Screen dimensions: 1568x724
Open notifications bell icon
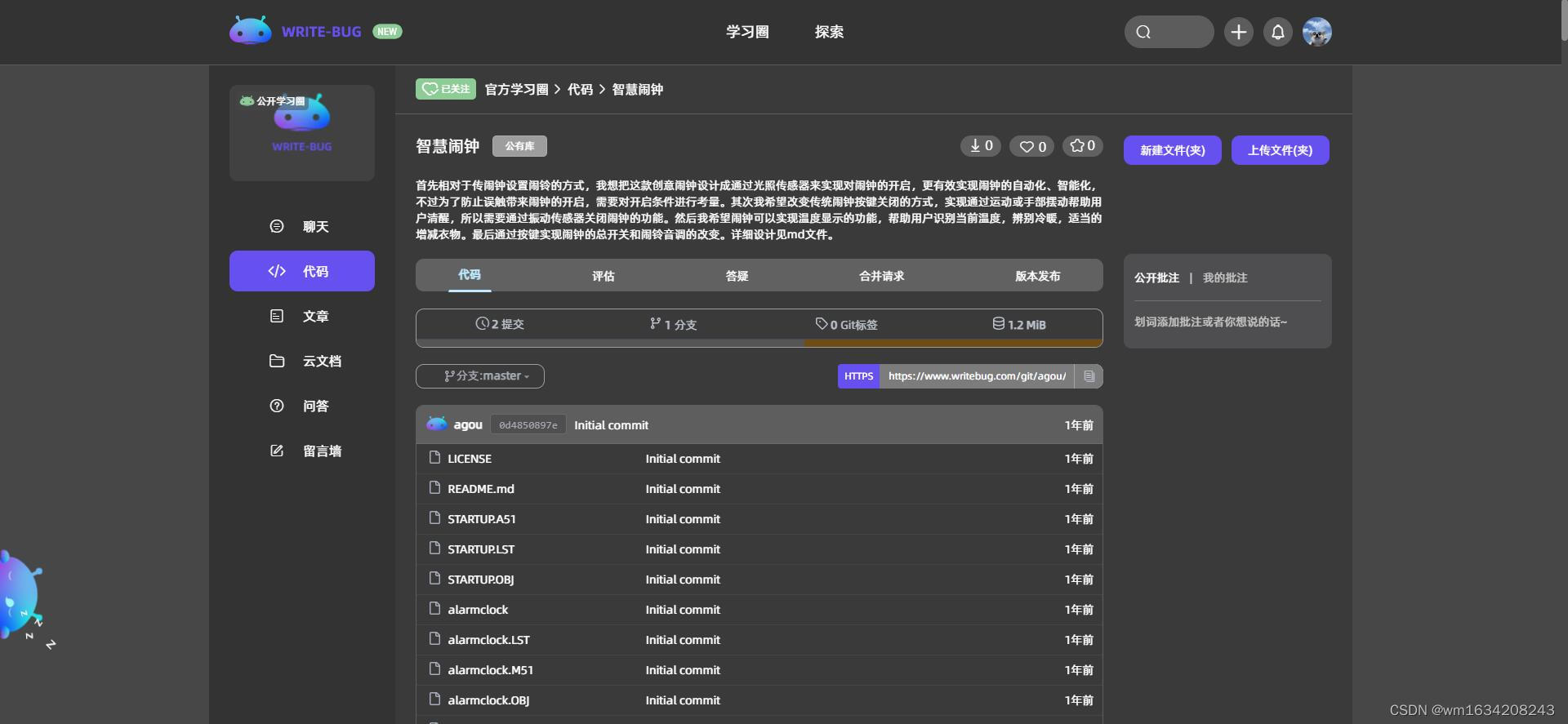tap(1277, 32)
